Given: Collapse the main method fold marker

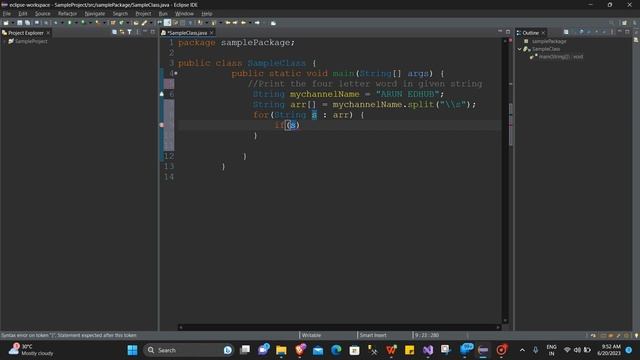Looking at the screenshot, I should 176,73.
